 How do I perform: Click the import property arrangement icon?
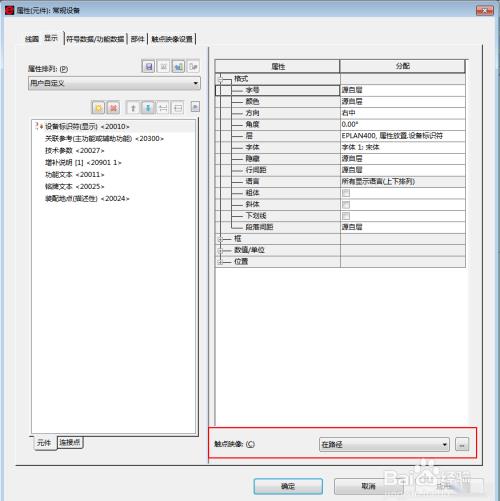pos(178,67)
